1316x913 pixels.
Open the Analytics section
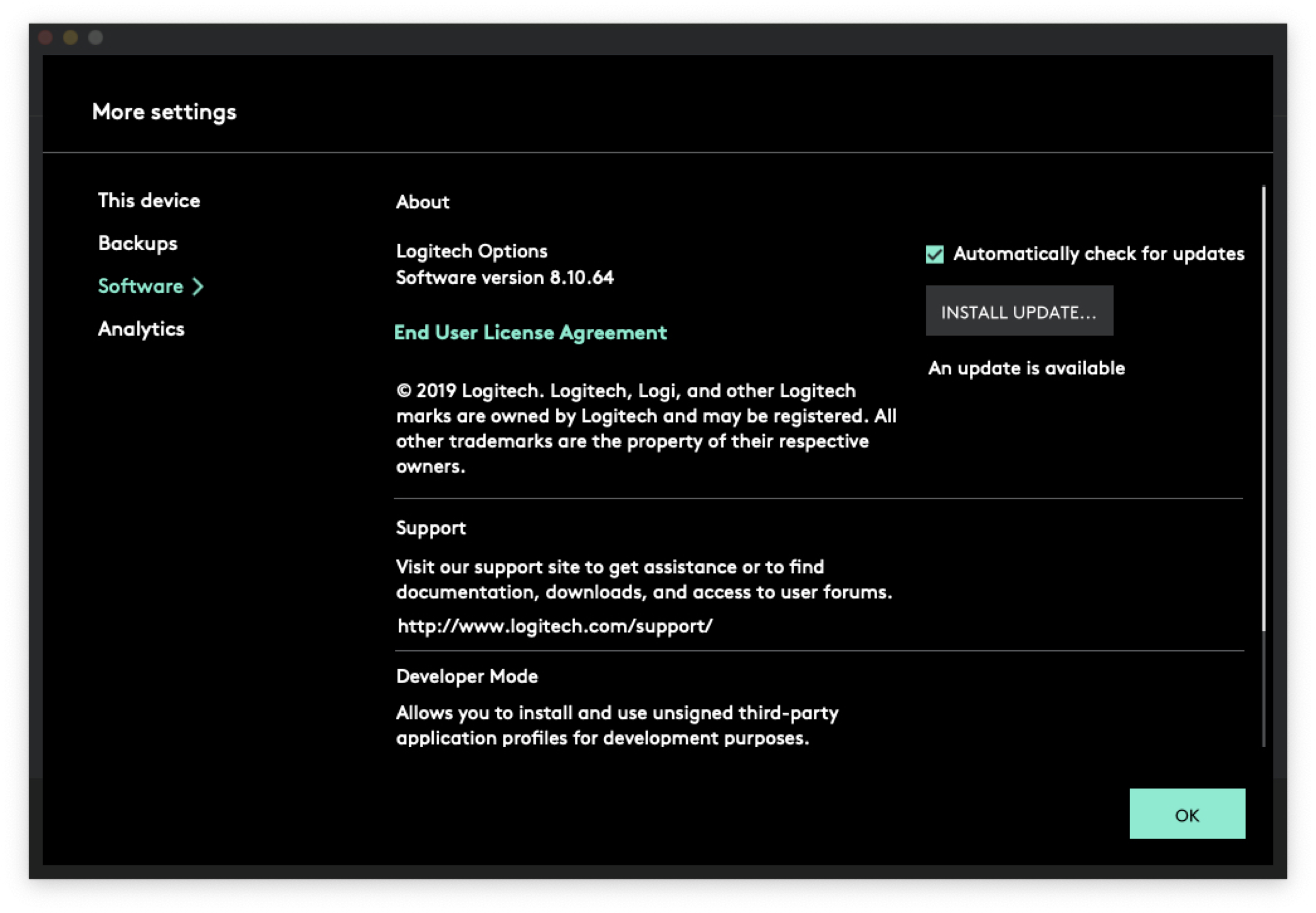tap(141, 329)
